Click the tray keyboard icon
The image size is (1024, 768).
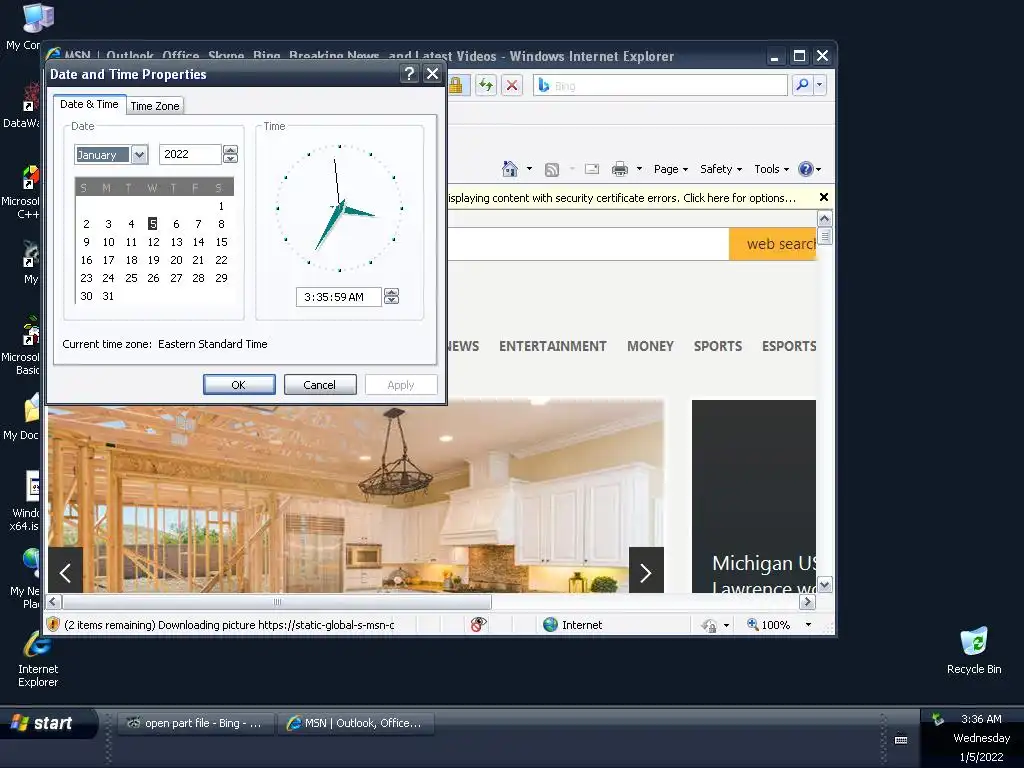901,740
